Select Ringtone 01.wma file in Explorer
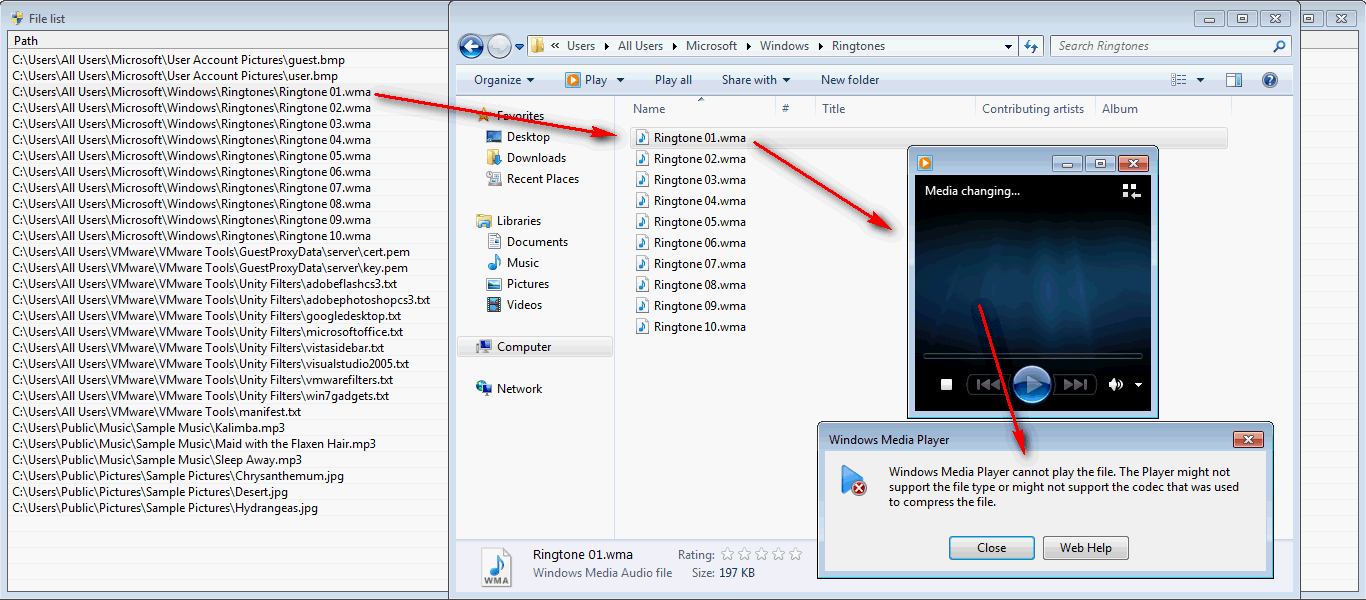1366x600 pixels. [699, 138]
